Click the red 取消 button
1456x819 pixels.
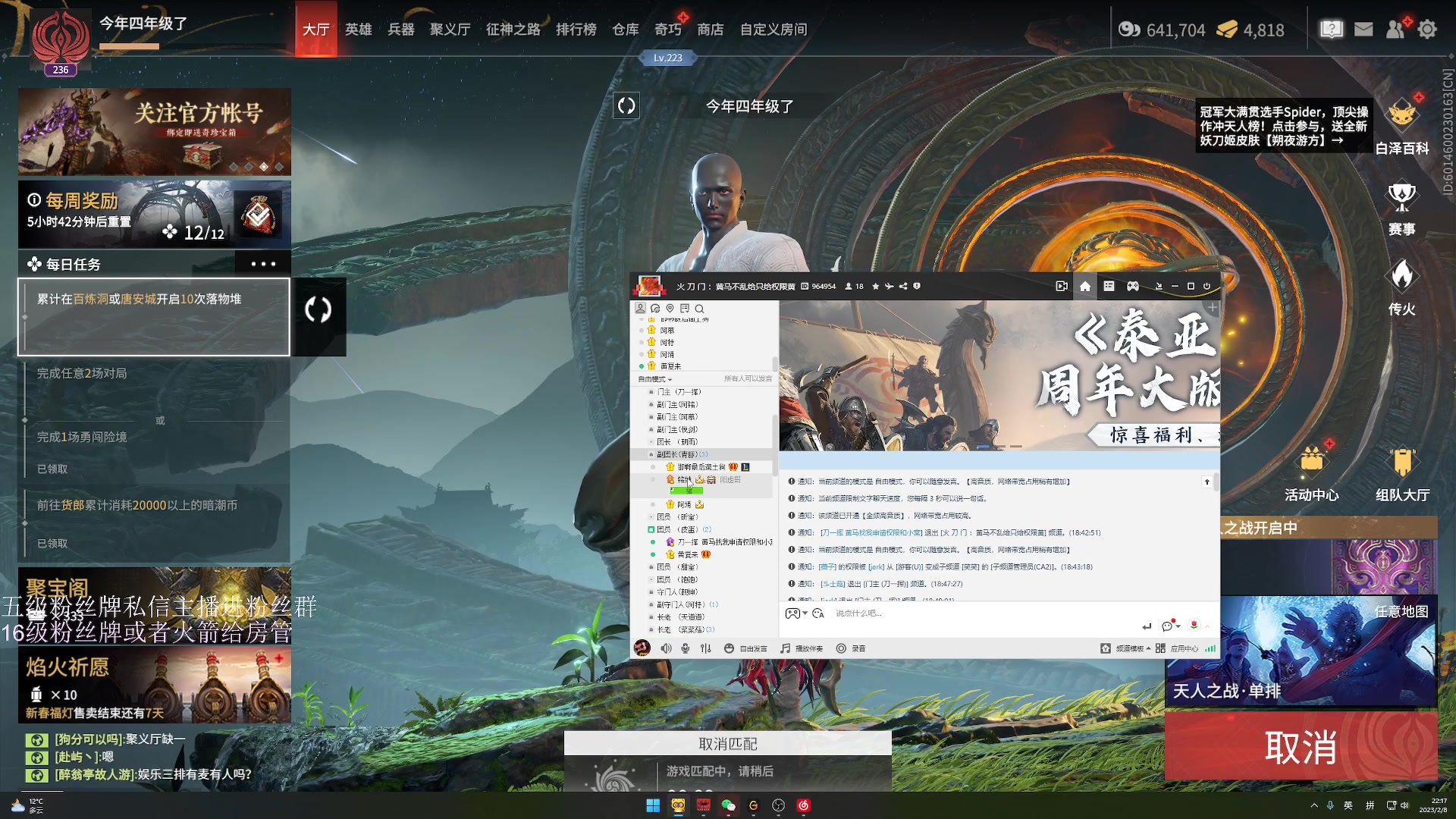(1301, 747)
